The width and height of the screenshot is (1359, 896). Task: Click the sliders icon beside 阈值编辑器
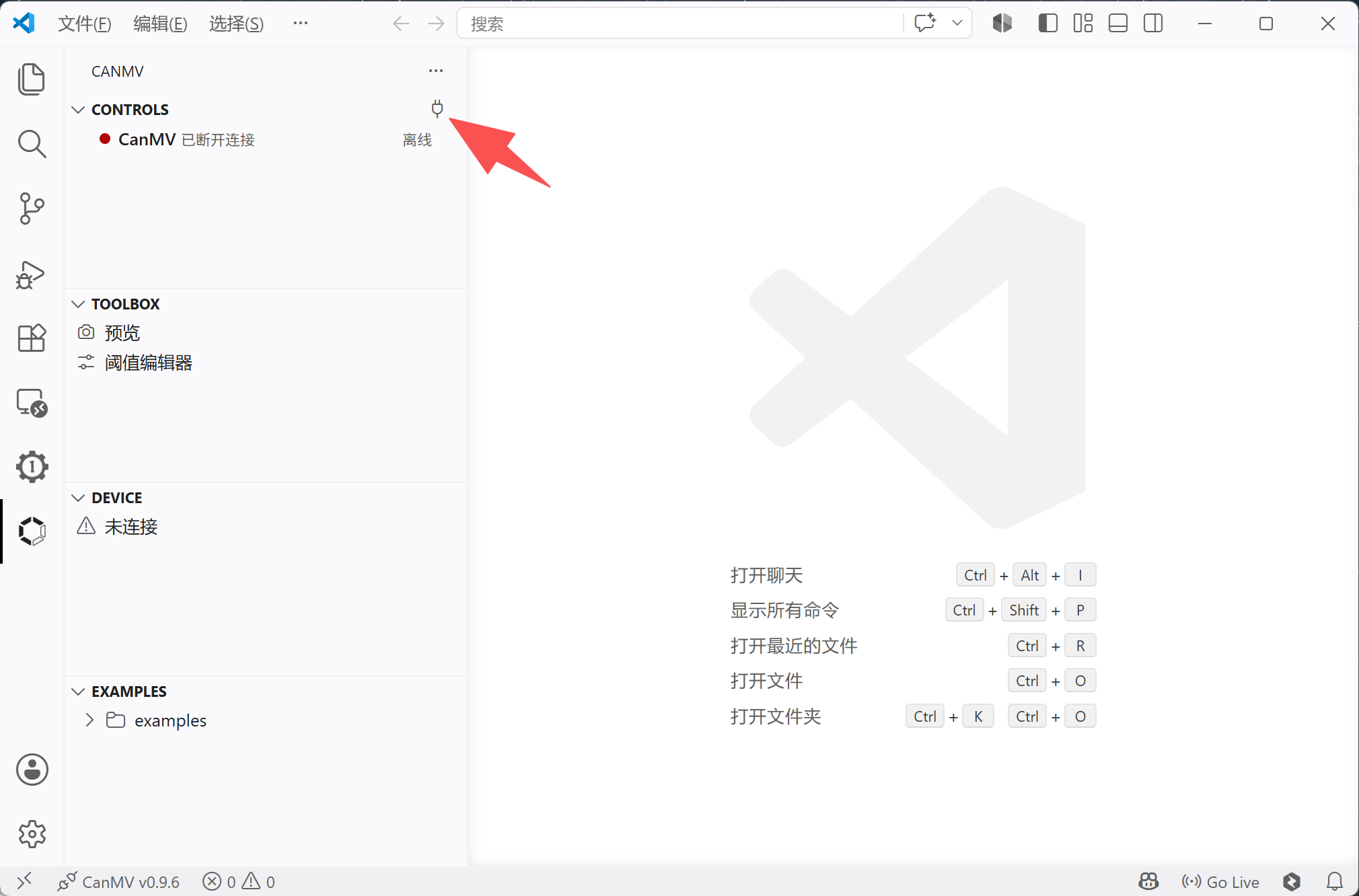coord(86,363)
